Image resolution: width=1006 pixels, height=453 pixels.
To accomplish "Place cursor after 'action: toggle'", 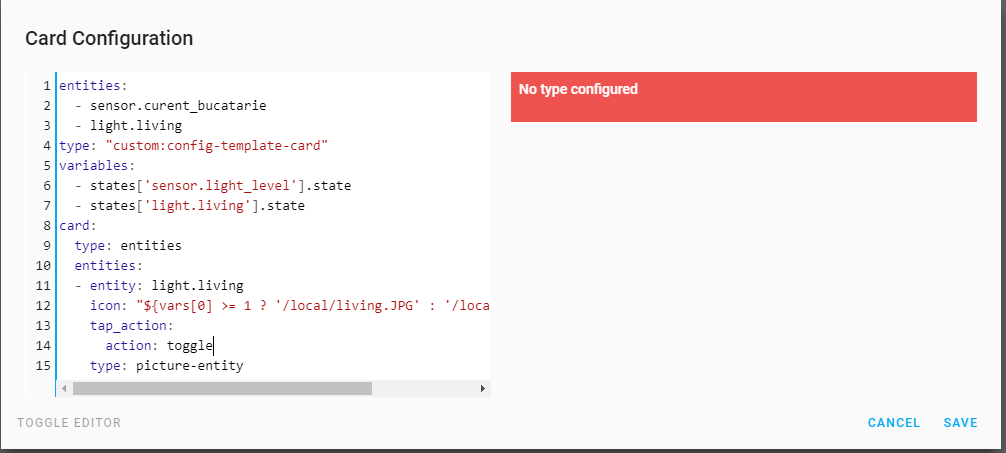I will coord(214,346).
